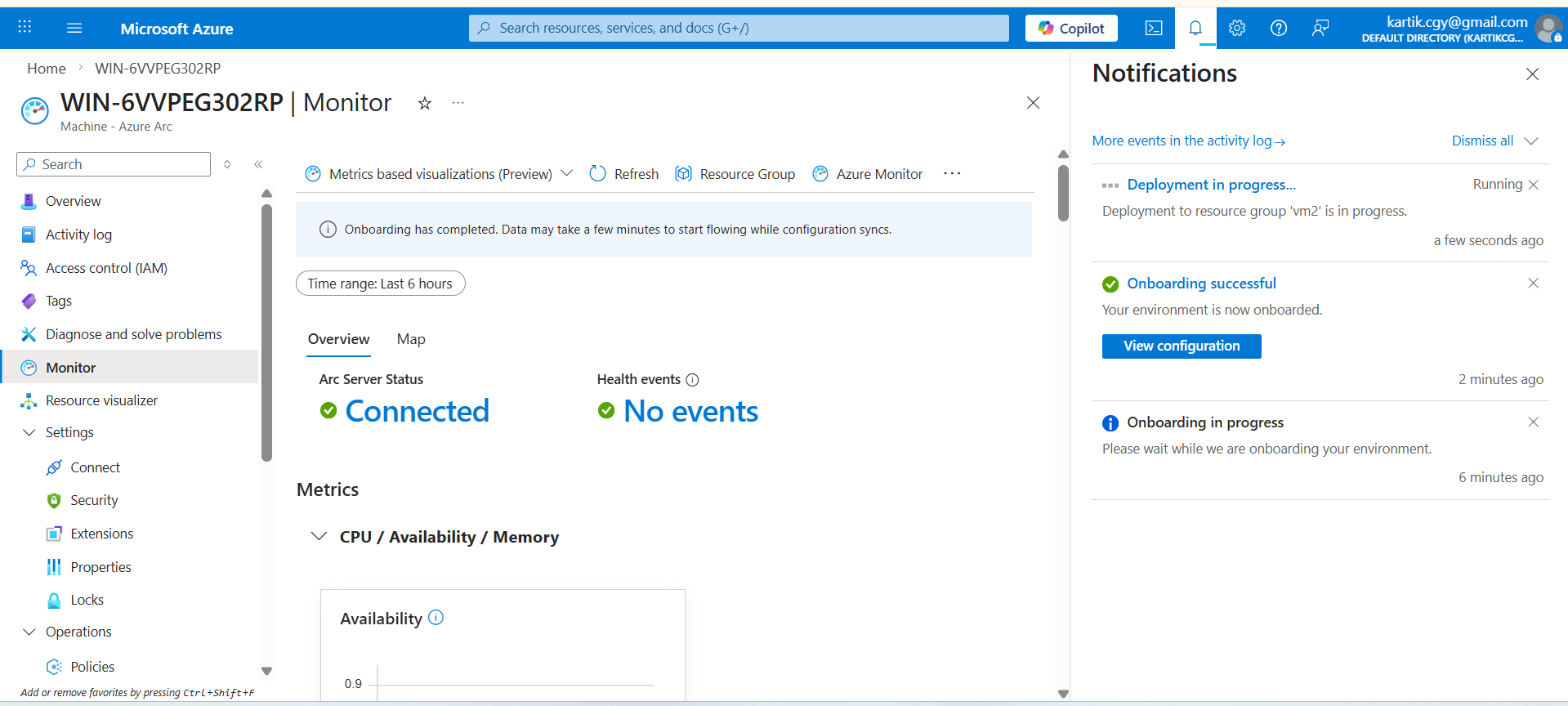This screenshot has height=706, width=1568.
Task: Click Dismiss all notifications
Action: click(x=1482, y=141)
